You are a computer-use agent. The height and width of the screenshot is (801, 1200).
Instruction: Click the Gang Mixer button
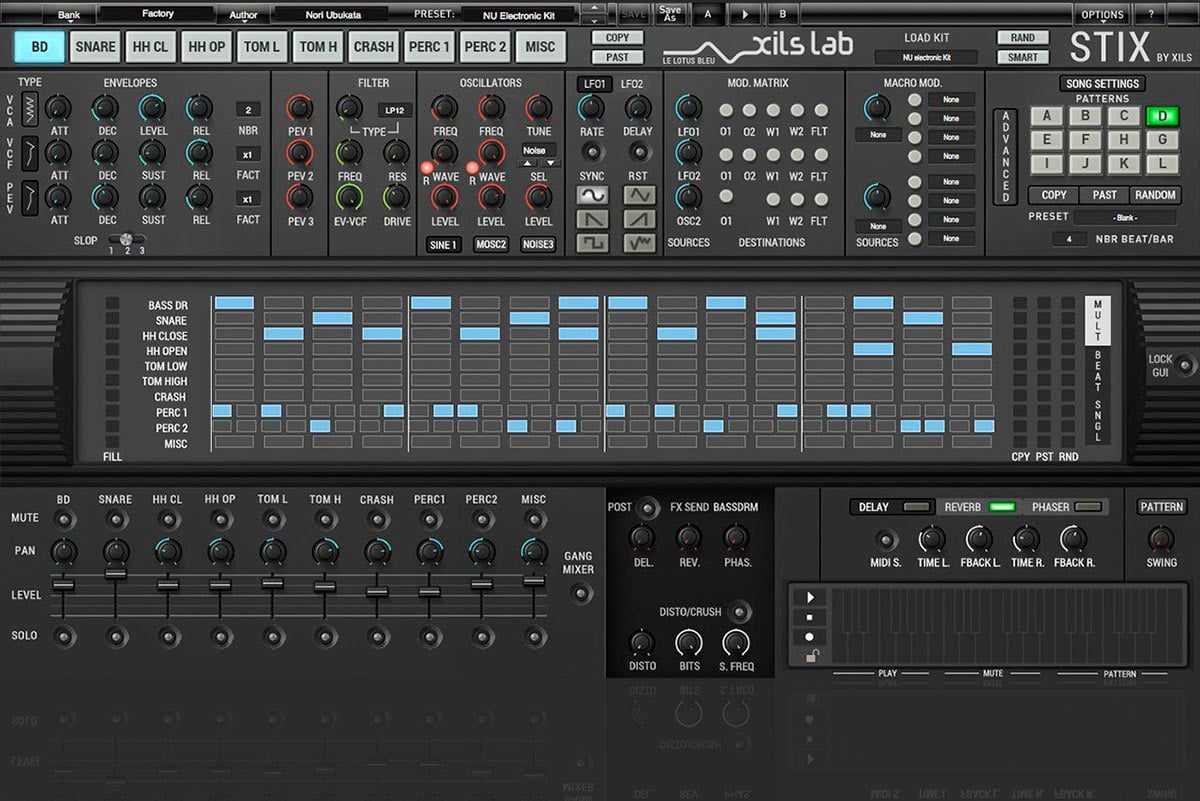coord(579,592)
